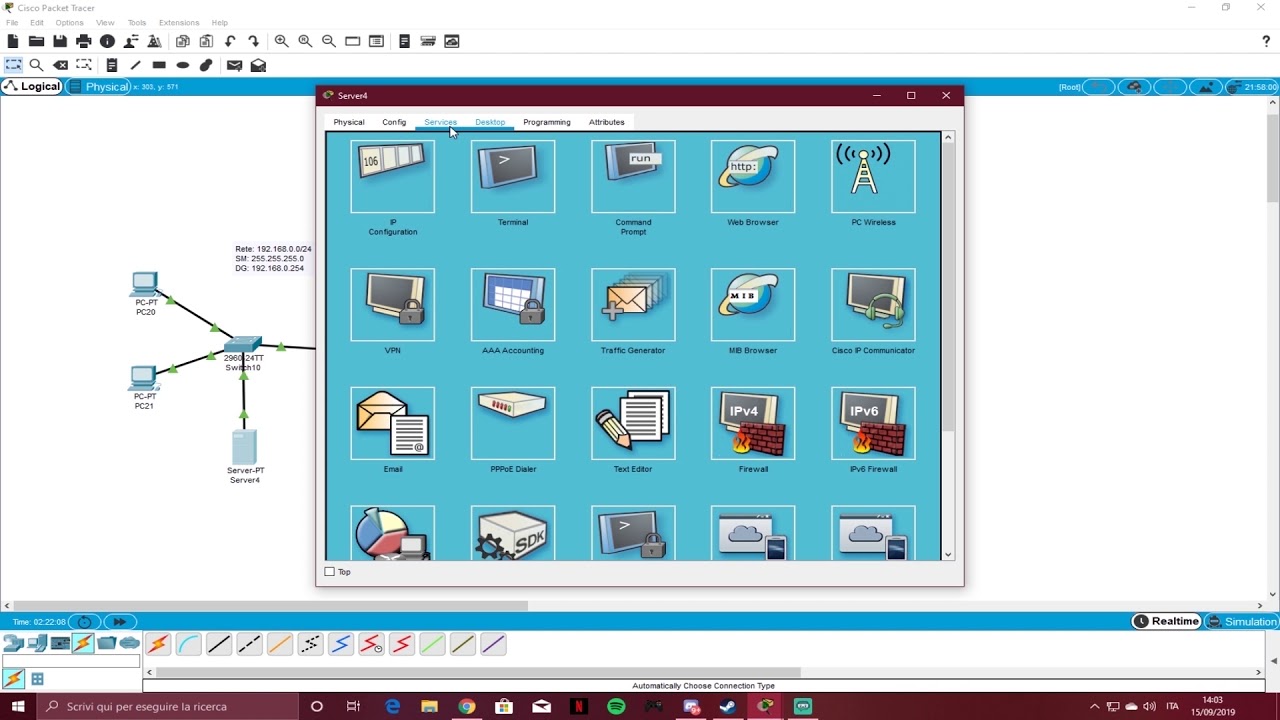Open the Text Editor app
The height and width of the screenshot is (720, 1280).
[x=633, y=423]
